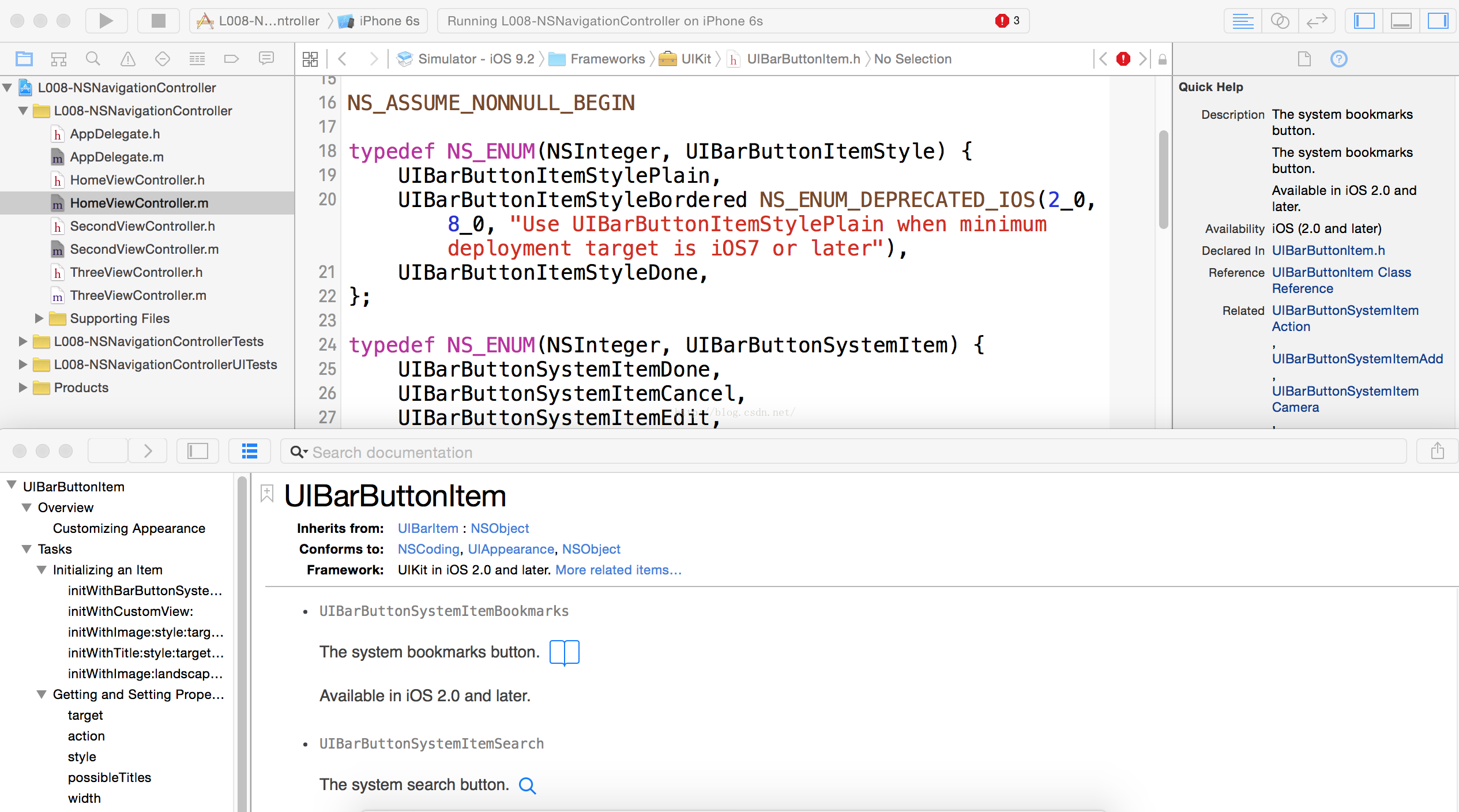The image size is (1459, 812).
Task: Open SecondViewController.h file
Action: pyautogui.click(x=142, y=226)
